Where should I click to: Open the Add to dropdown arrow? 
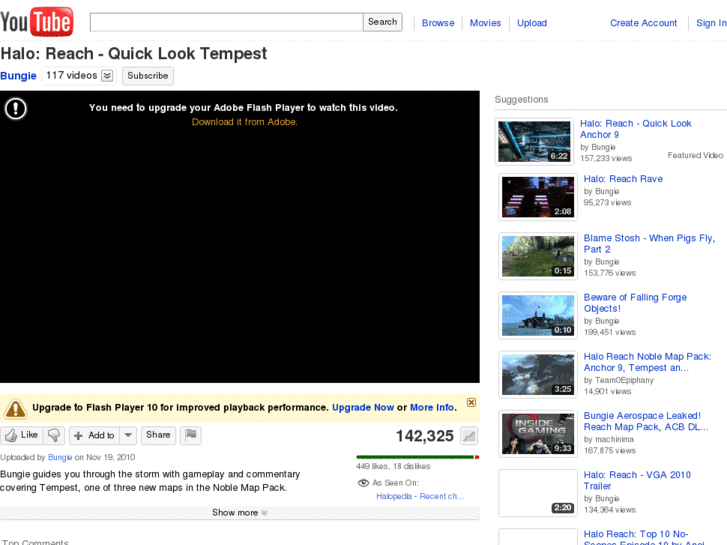pos(128,435)
